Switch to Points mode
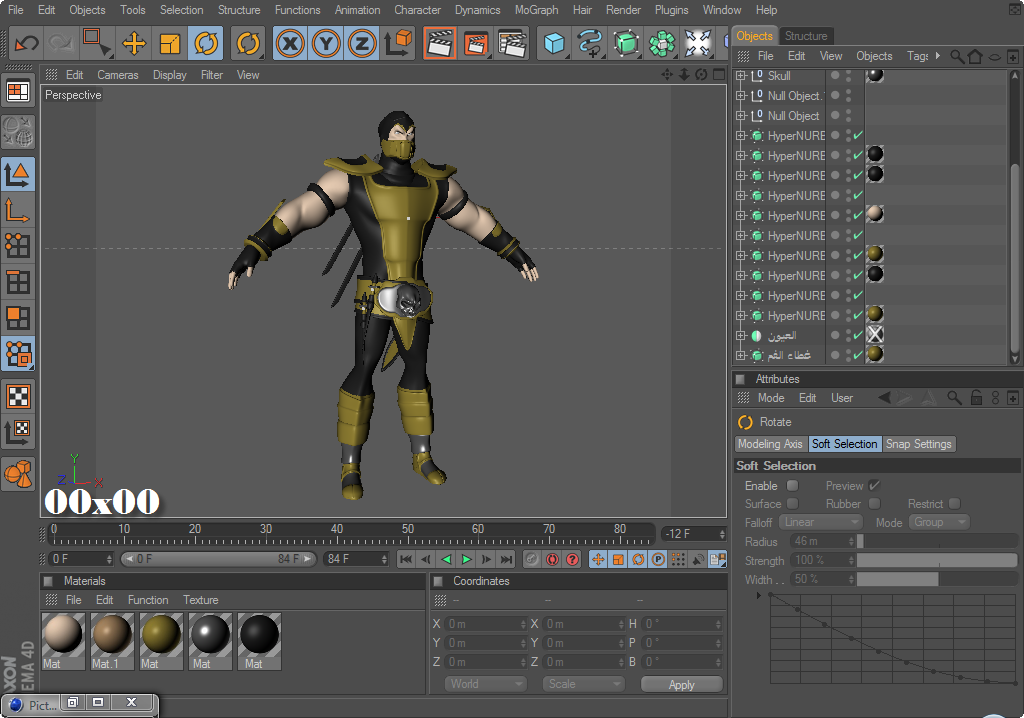Screen dimensions: 1024x718 click(x=18, y=246)
